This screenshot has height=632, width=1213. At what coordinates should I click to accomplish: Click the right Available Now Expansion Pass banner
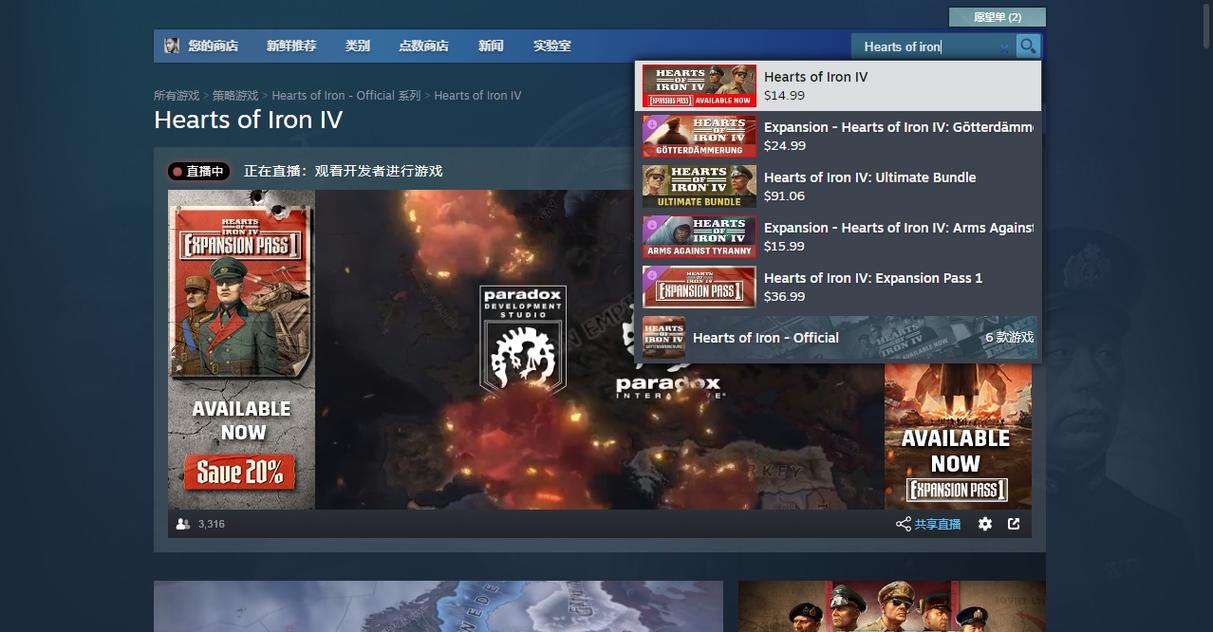pyautogui.click(x=958, y=436)
